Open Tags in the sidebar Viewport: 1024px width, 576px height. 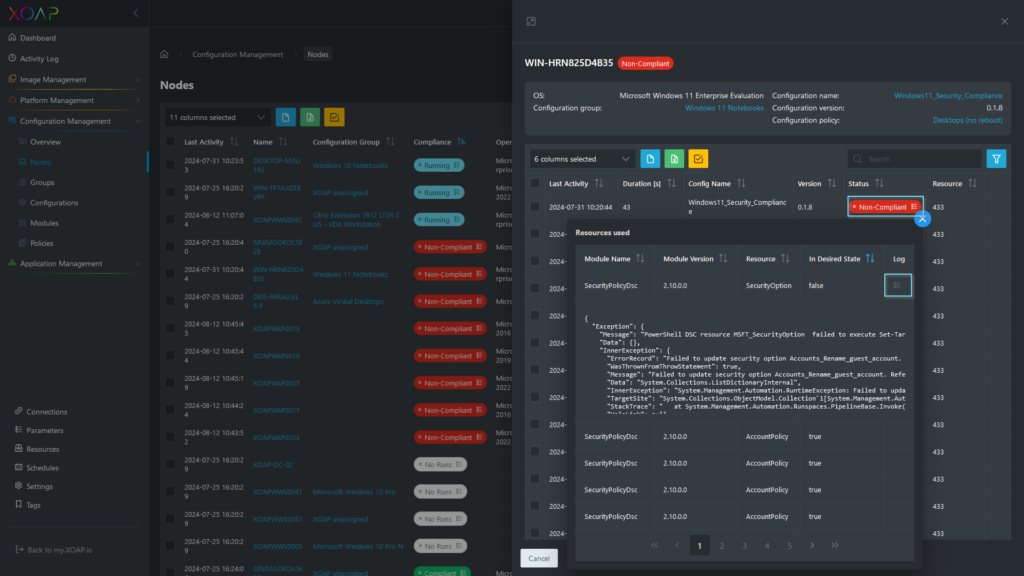pos(33,505)
